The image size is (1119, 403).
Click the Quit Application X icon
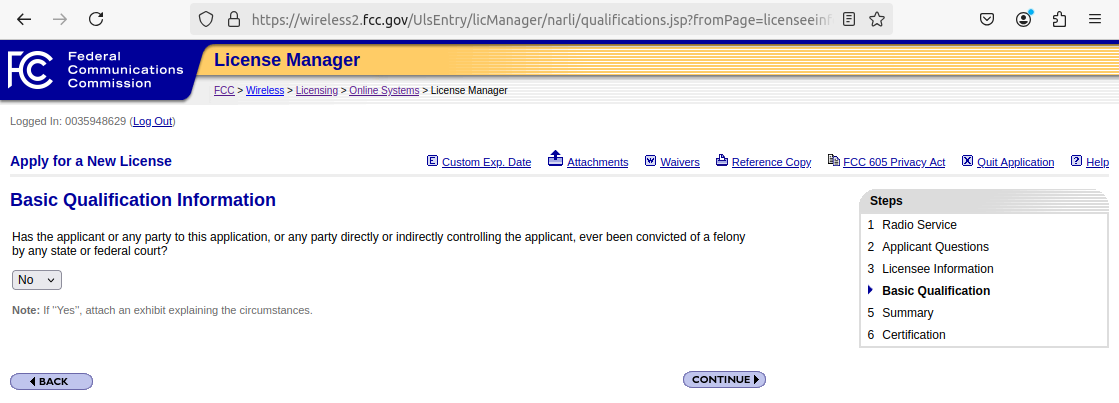967,161
